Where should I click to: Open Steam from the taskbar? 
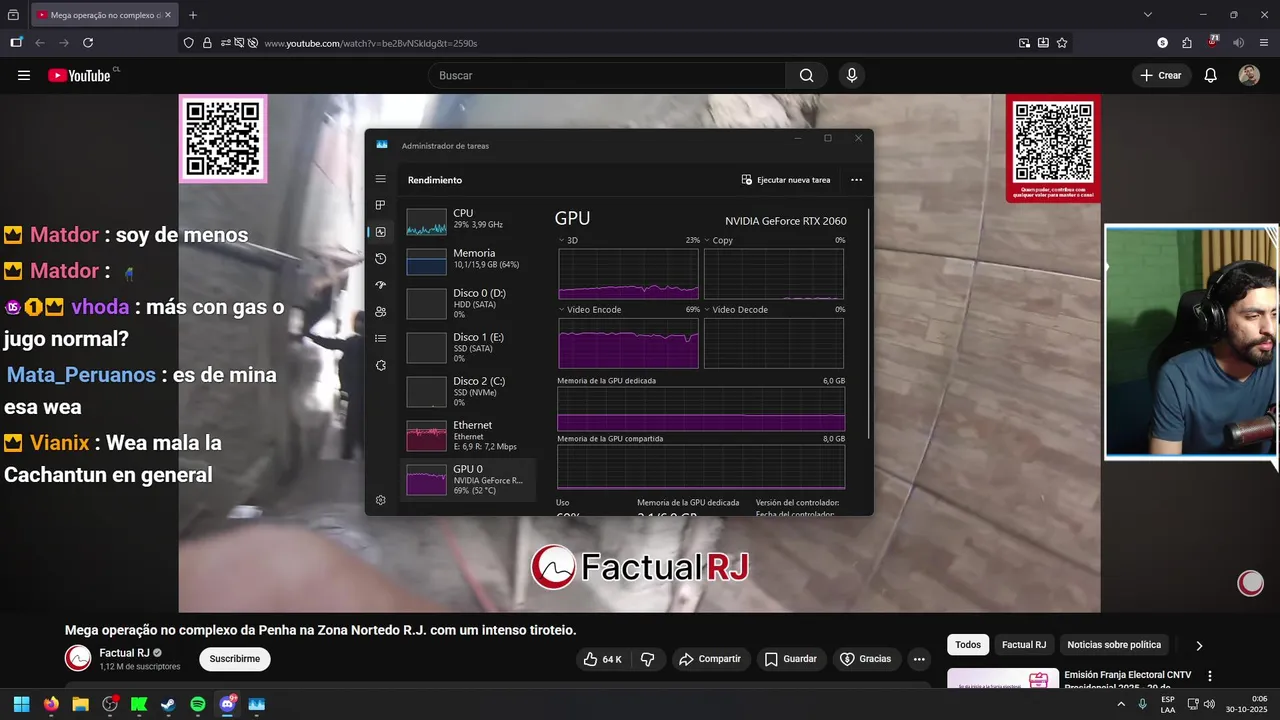pos(168,704)
